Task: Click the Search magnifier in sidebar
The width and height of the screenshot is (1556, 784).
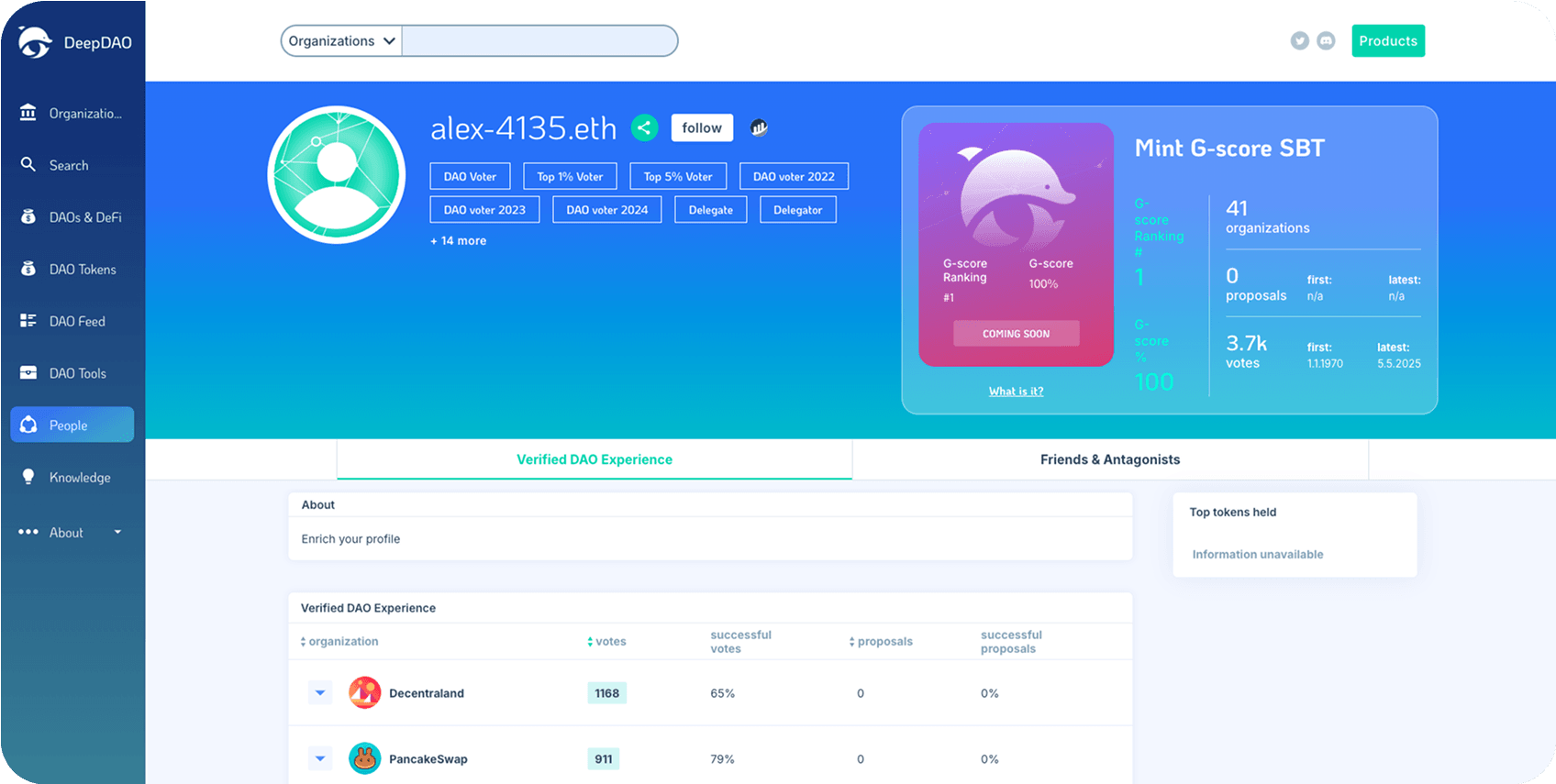Action: [28, 165]
